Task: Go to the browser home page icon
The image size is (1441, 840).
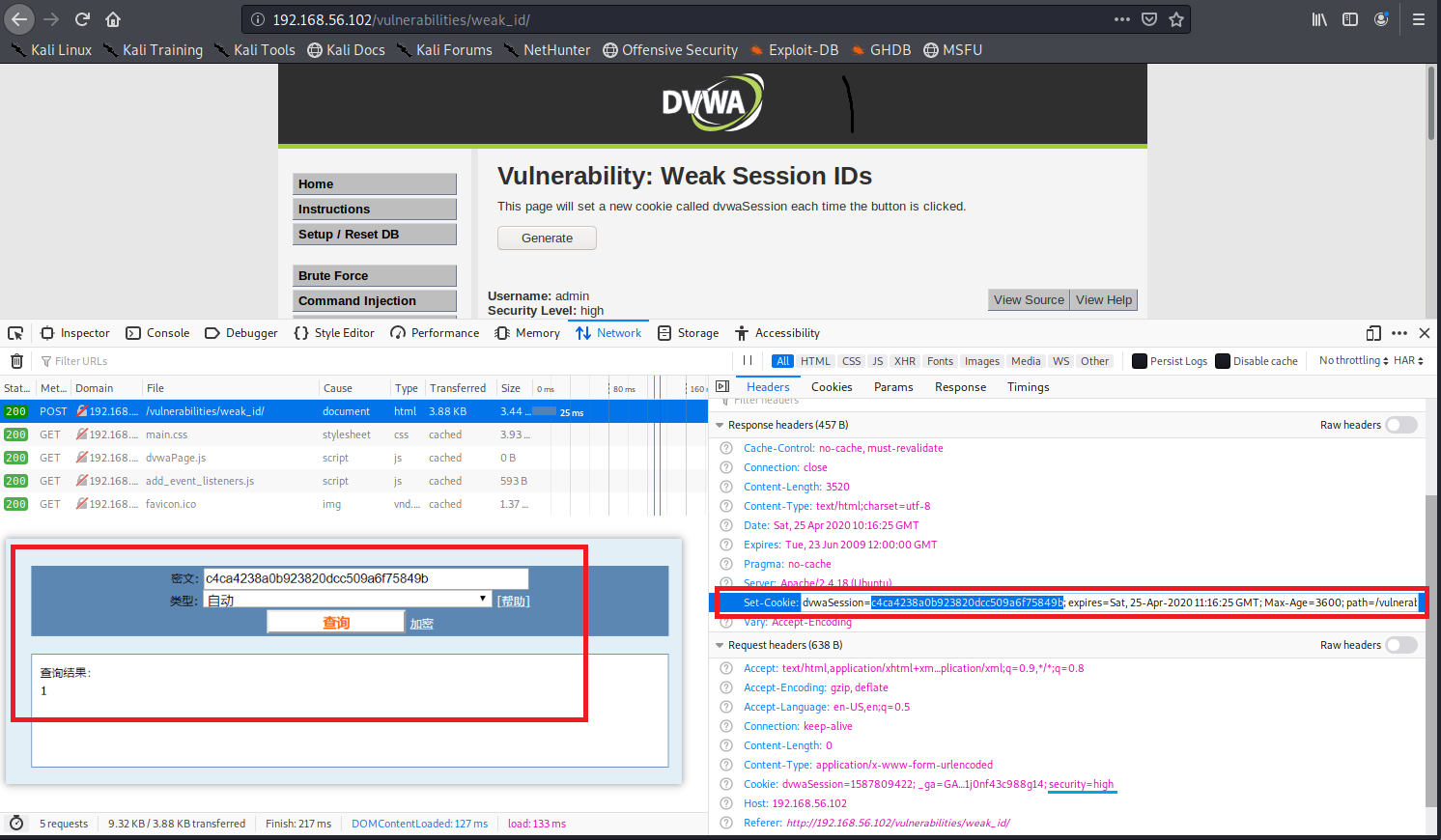Action: point(113,19)
